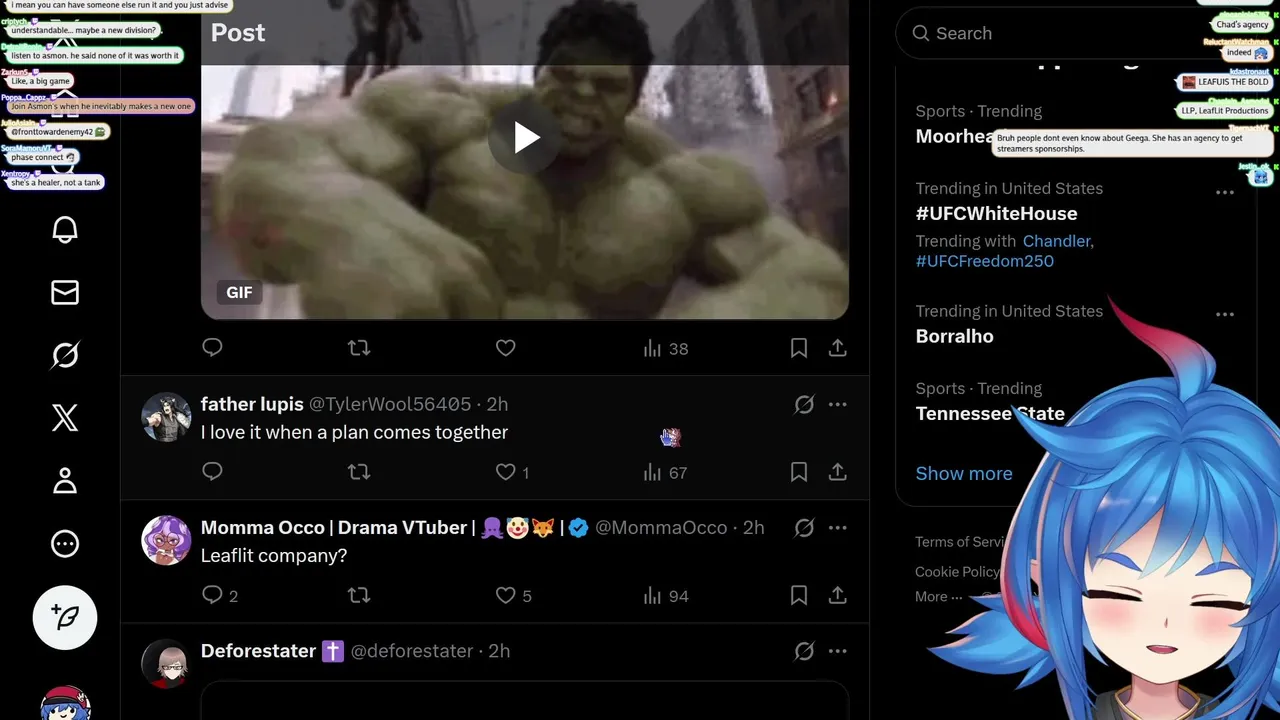Play the Hulk GIF
This screenshot has width=1280, height=720.
click(x=525, y=138)
